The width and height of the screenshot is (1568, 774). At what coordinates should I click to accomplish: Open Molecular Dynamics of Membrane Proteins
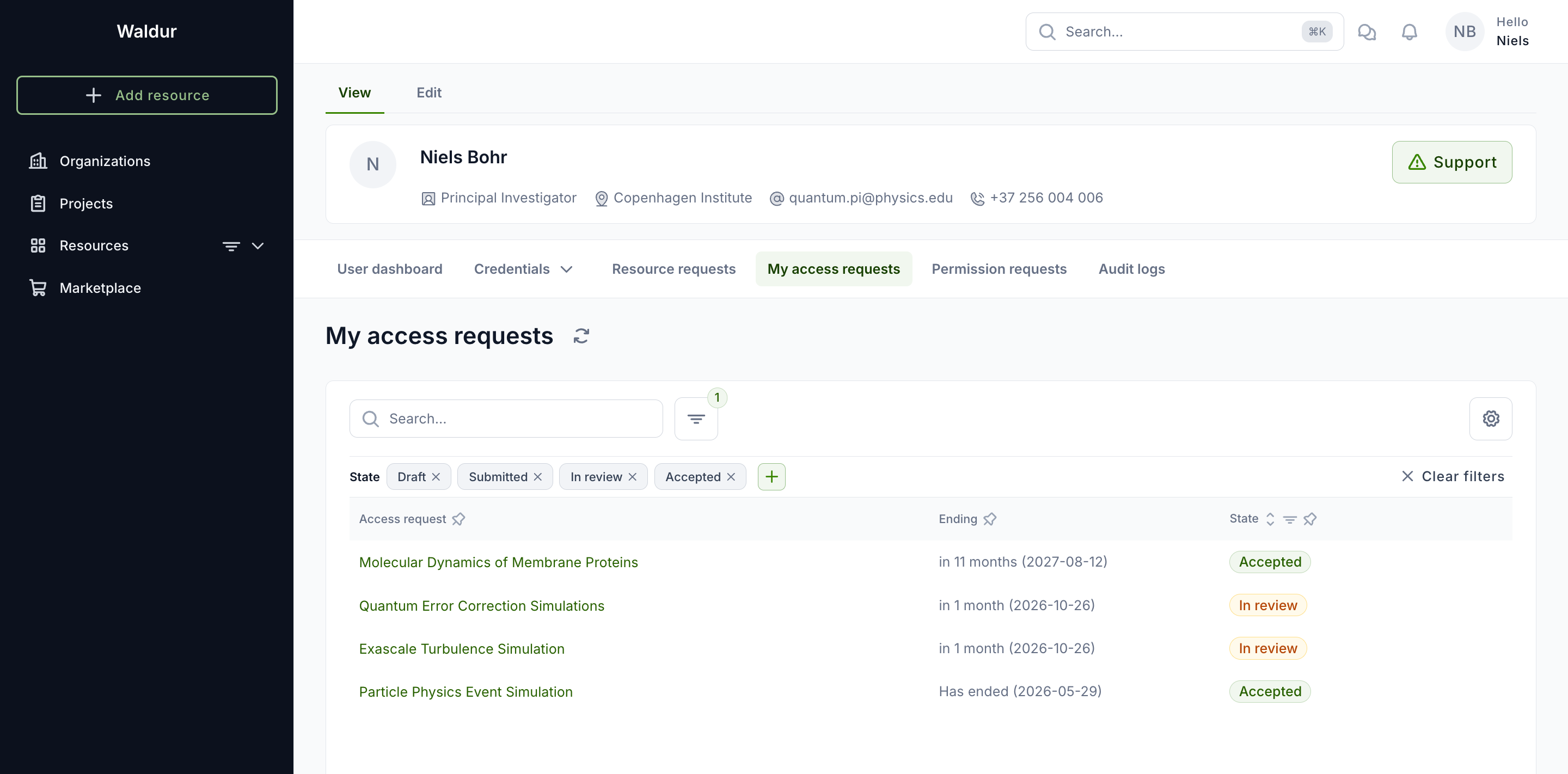click(x=499, y=562)
